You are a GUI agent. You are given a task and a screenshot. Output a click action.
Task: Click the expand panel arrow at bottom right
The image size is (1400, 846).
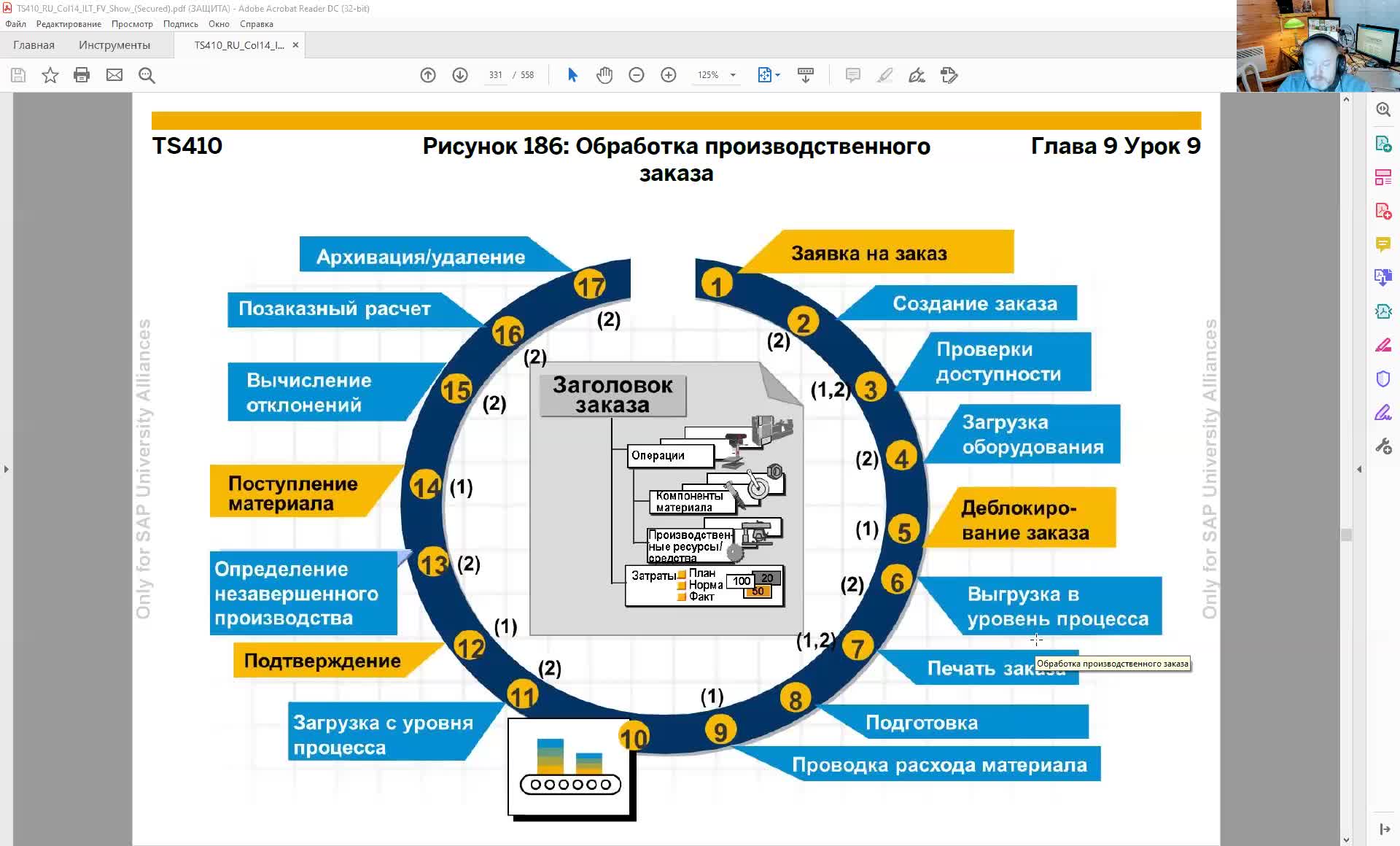pyautogui.click(x=1384, y=828)
